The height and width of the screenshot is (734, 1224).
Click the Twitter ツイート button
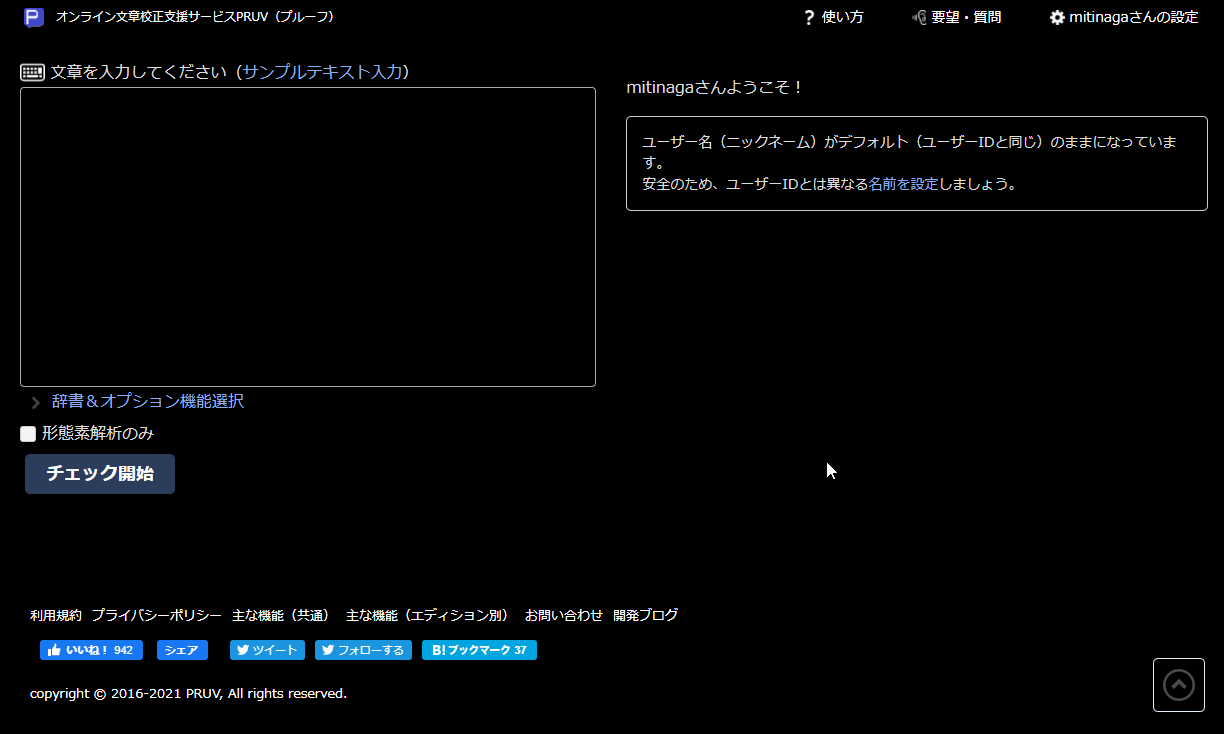(267, 650)
